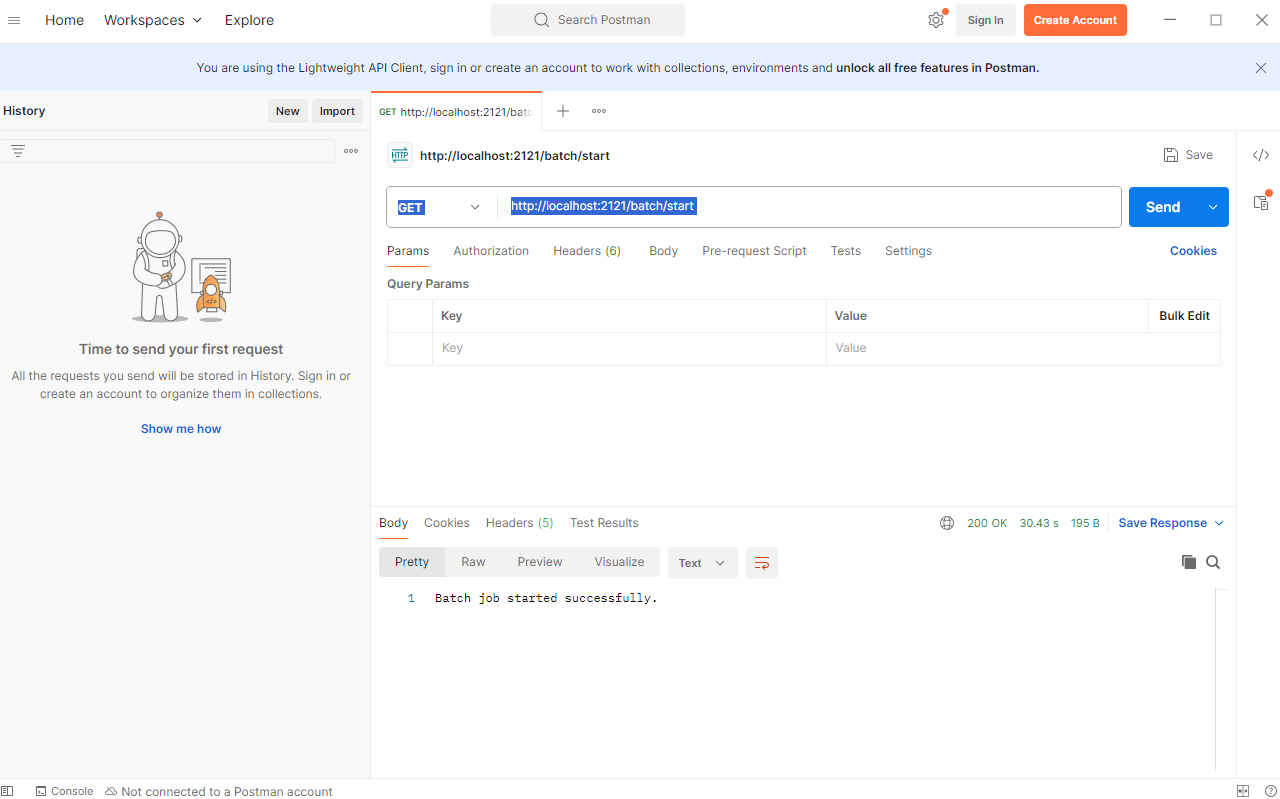The image size is (1280, 799).
Task: Select Pretty response view
Action: pyautogui.click(x=412, y=562)
